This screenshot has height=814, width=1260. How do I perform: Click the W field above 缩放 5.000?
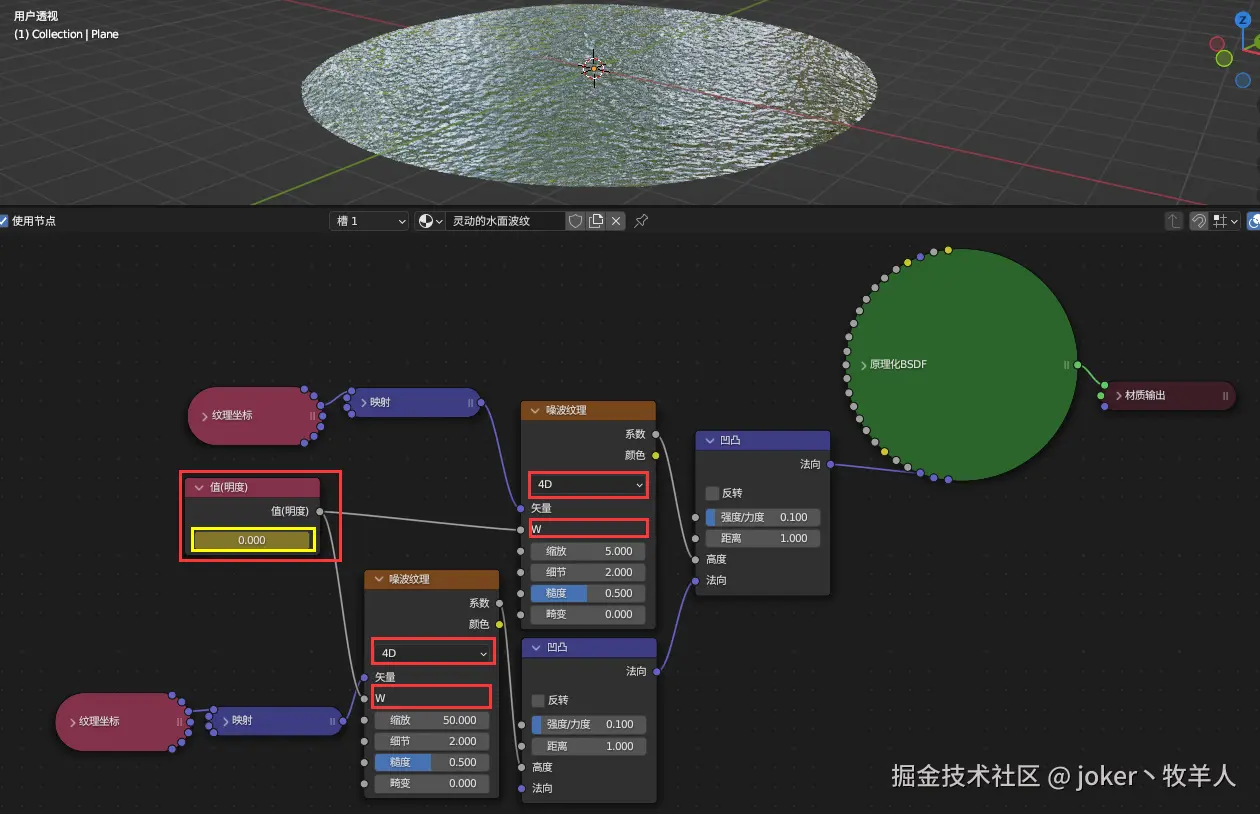coord(589,528)
